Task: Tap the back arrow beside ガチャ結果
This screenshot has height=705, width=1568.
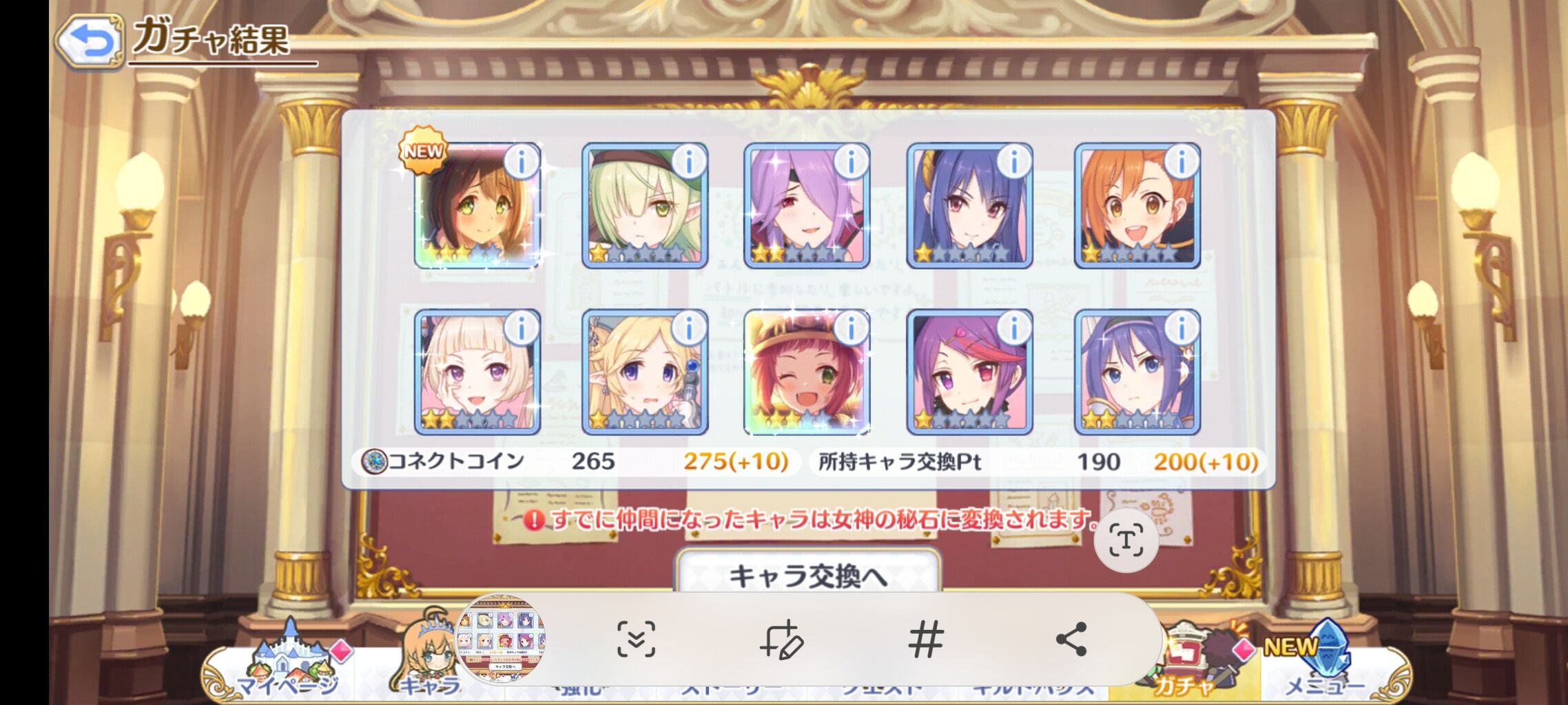Action: 90,42
